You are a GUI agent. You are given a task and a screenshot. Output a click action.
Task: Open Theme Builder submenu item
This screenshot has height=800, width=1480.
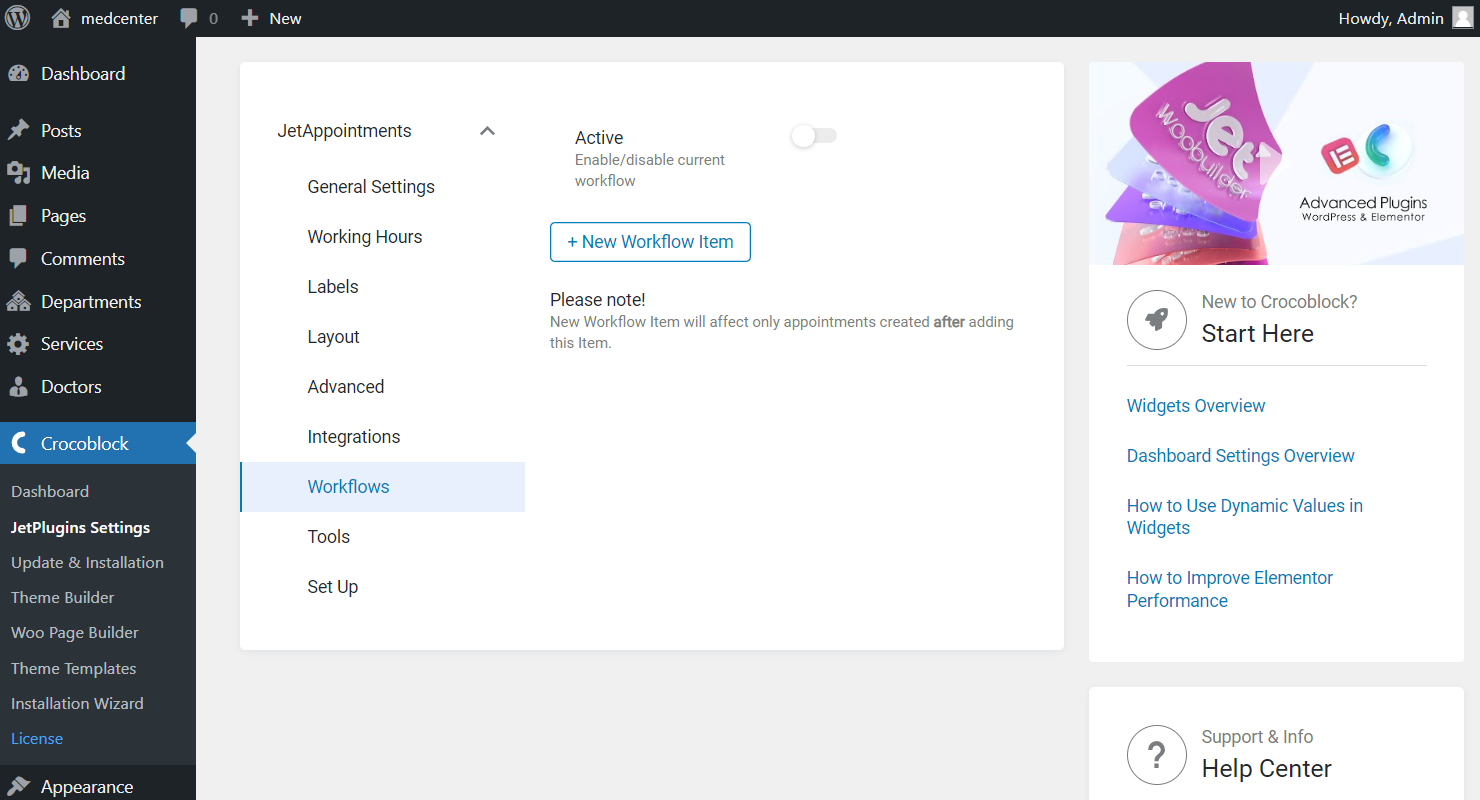[x=62, y=598]
